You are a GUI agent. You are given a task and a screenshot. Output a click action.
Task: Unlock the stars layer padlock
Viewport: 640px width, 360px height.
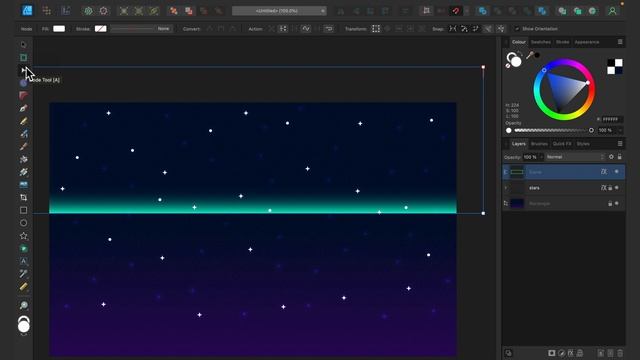coord(610,188)
